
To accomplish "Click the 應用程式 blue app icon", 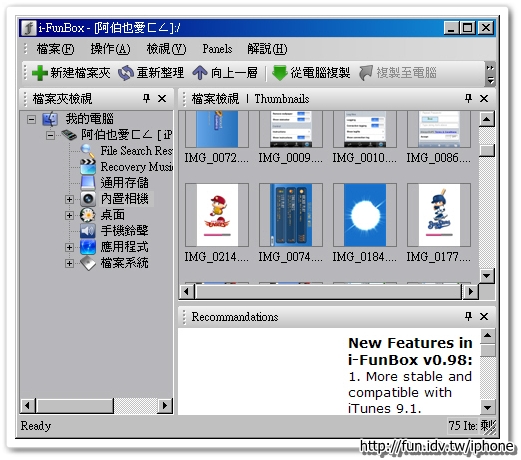I will 88,247.
